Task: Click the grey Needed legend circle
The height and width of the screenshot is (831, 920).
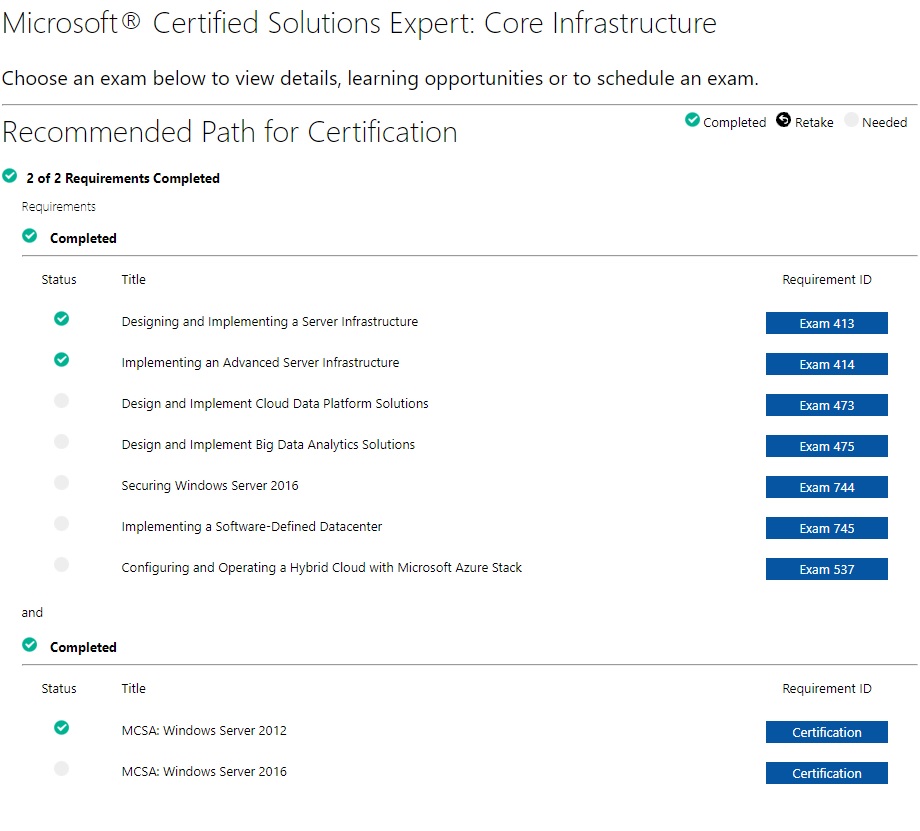Action: click(851, 120)
